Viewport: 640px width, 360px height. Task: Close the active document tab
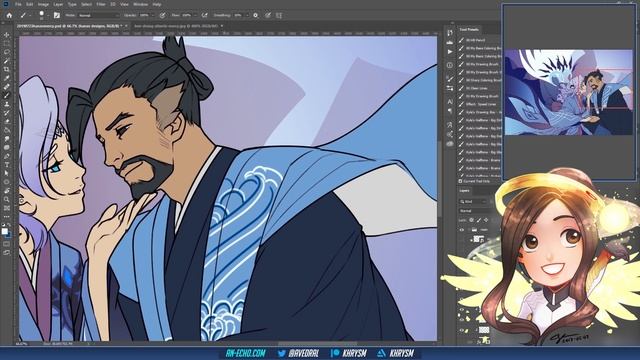(x=126, y=26)
